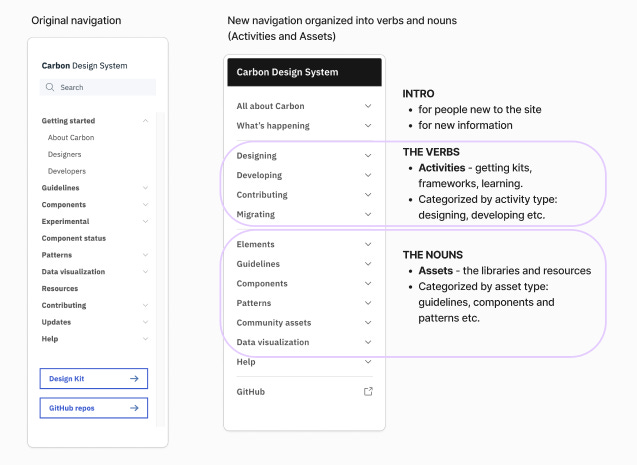
Task: Click the 'THE NOUNS' heading
Action: [433, 255]
